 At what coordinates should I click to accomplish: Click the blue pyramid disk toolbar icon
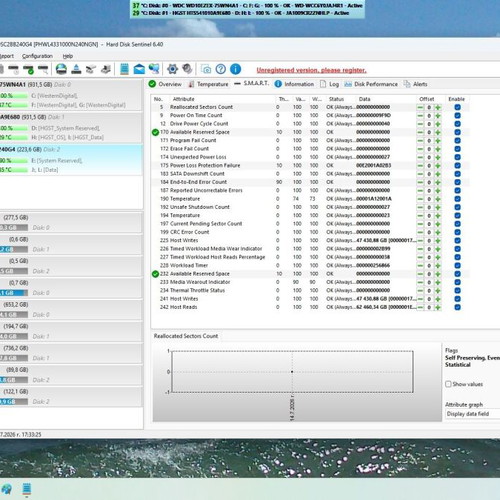coord(76,69)
